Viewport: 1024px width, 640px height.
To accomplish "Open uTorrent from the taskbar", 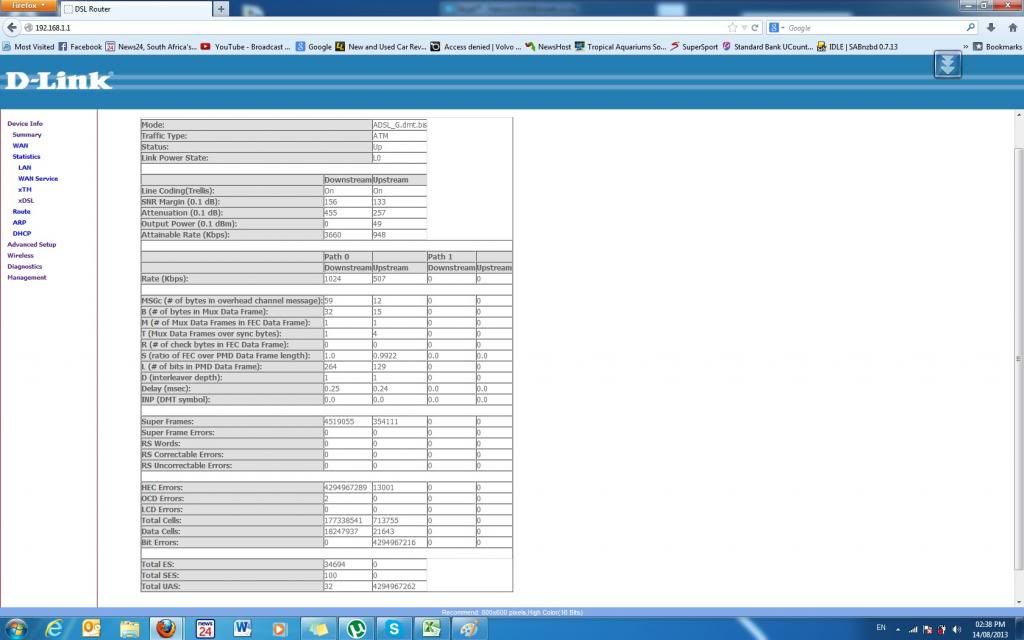I will click(x=354, y=628).
